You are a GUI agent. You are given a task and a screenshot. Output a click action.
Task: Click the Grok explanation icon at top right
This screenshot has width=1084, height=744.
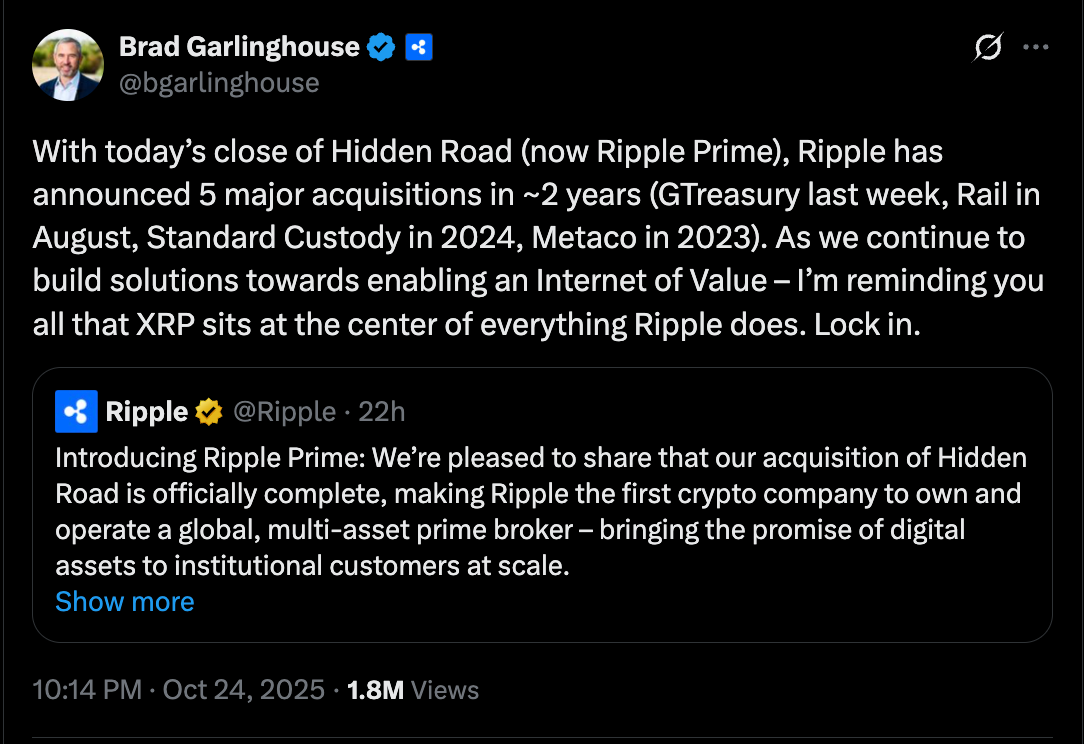coord(986,46)
